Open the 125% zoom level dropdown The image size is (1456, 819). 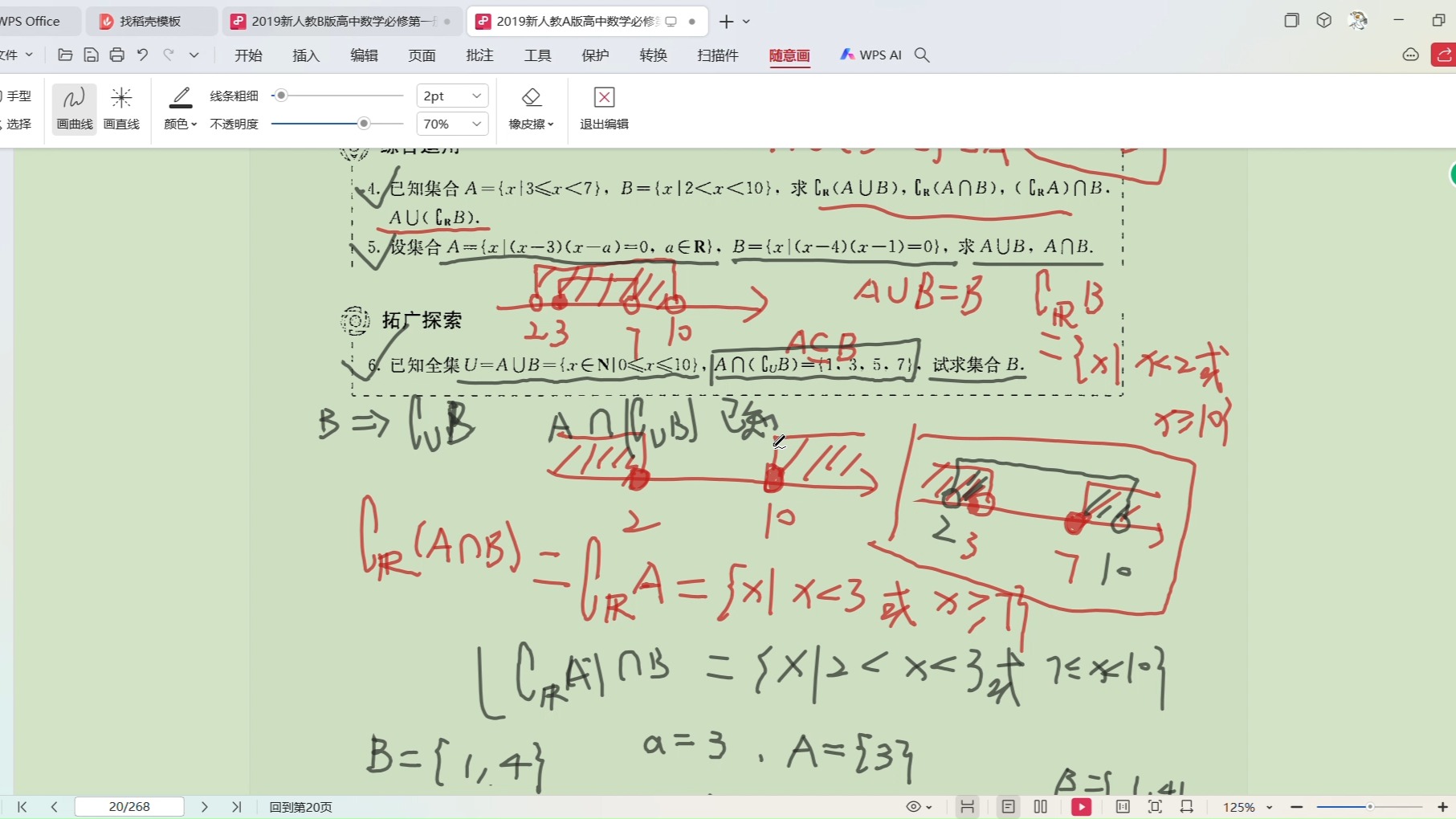(x=1247, y=807)
